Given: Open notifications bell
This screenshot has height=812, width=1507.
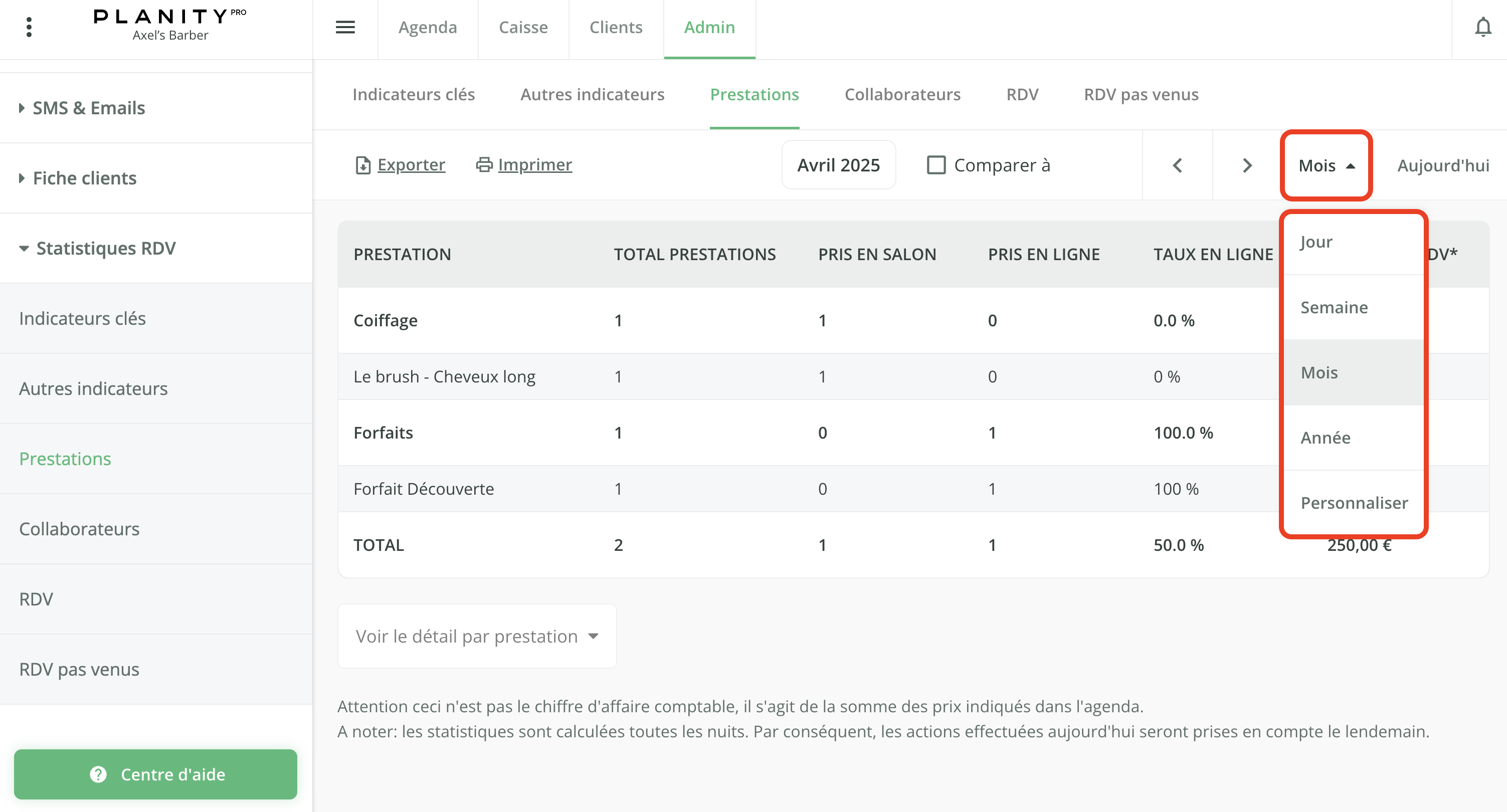Looking at the screenshot, I should click(1482, 27).
